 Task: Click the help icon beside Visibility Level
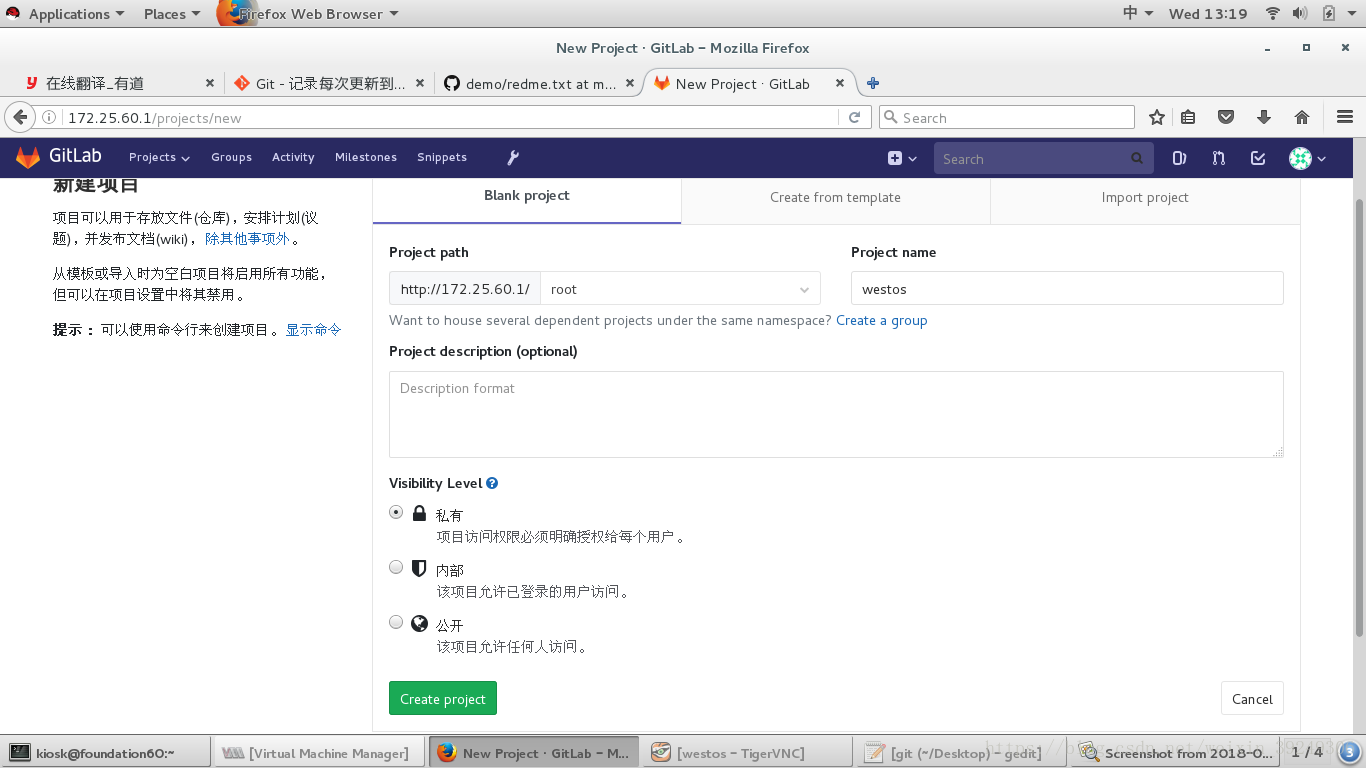tap(492, 483)
